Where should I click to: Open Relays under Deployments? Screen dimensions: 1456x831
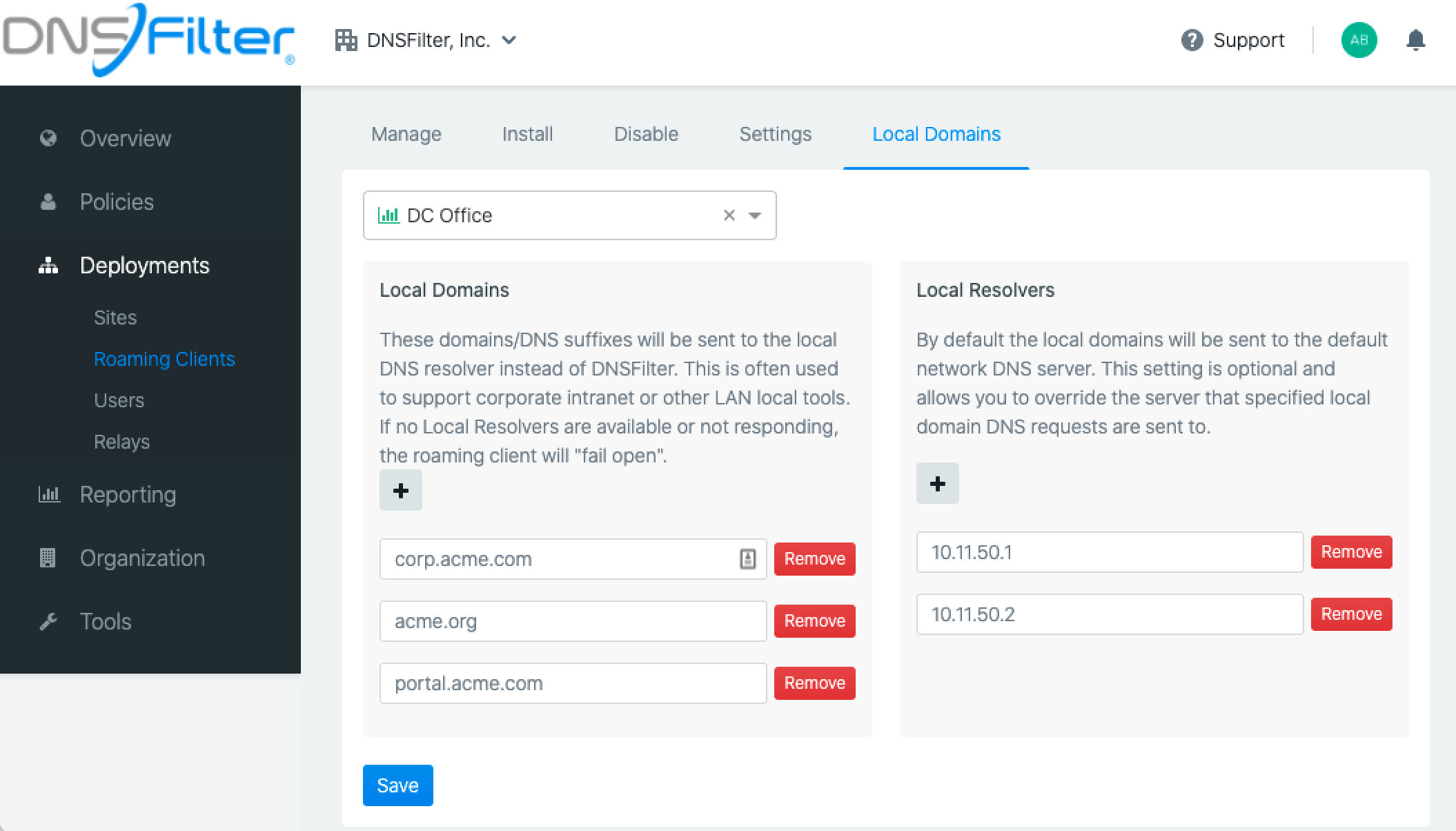(121, 442)
